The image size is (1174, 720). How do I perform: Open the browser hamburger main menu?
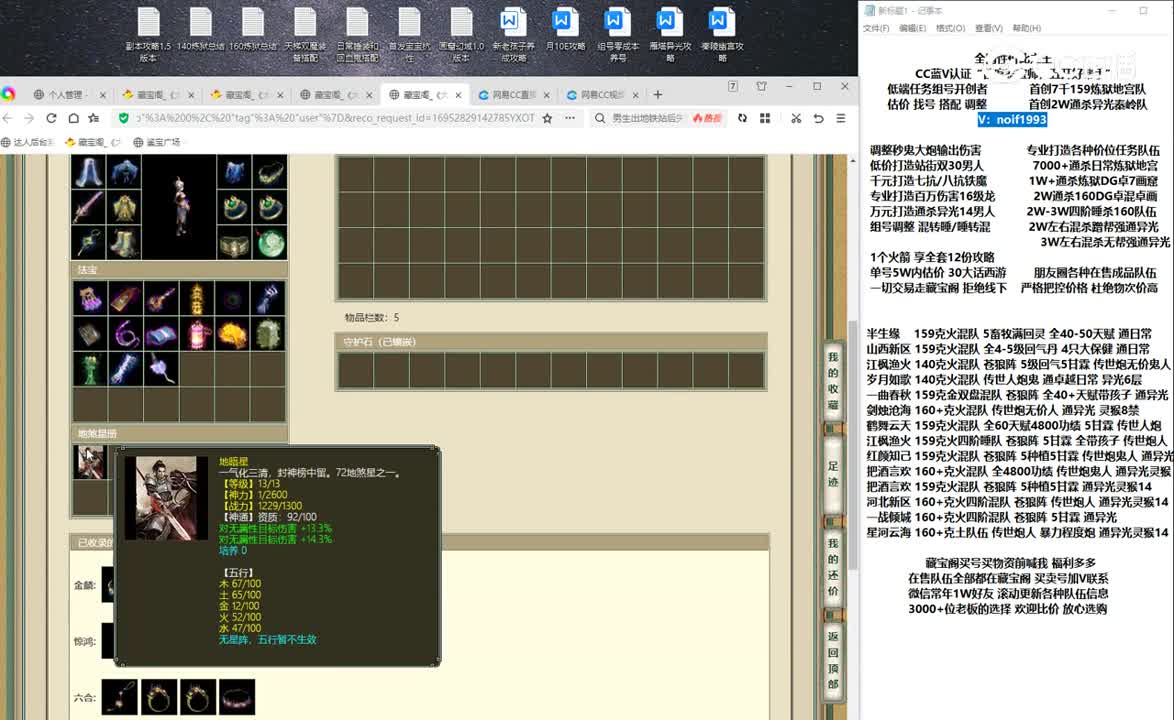[x=841, y=118]
